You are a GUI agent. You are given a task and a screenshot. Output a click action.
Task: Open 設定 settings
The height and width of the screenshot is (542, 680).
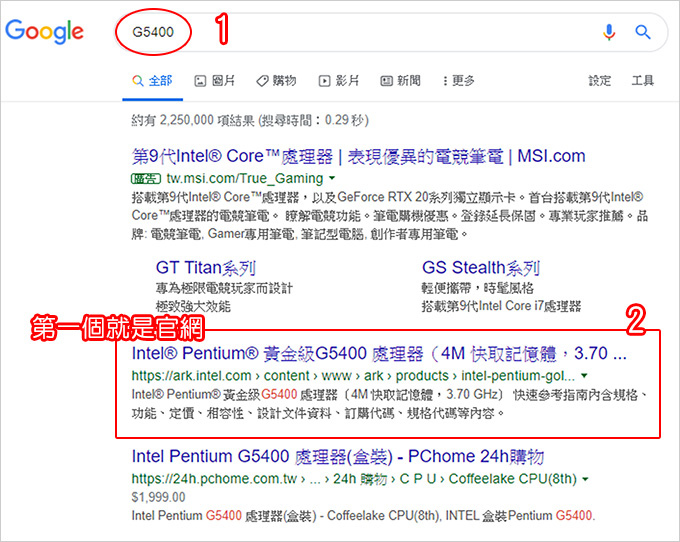[x=599, y=81]
